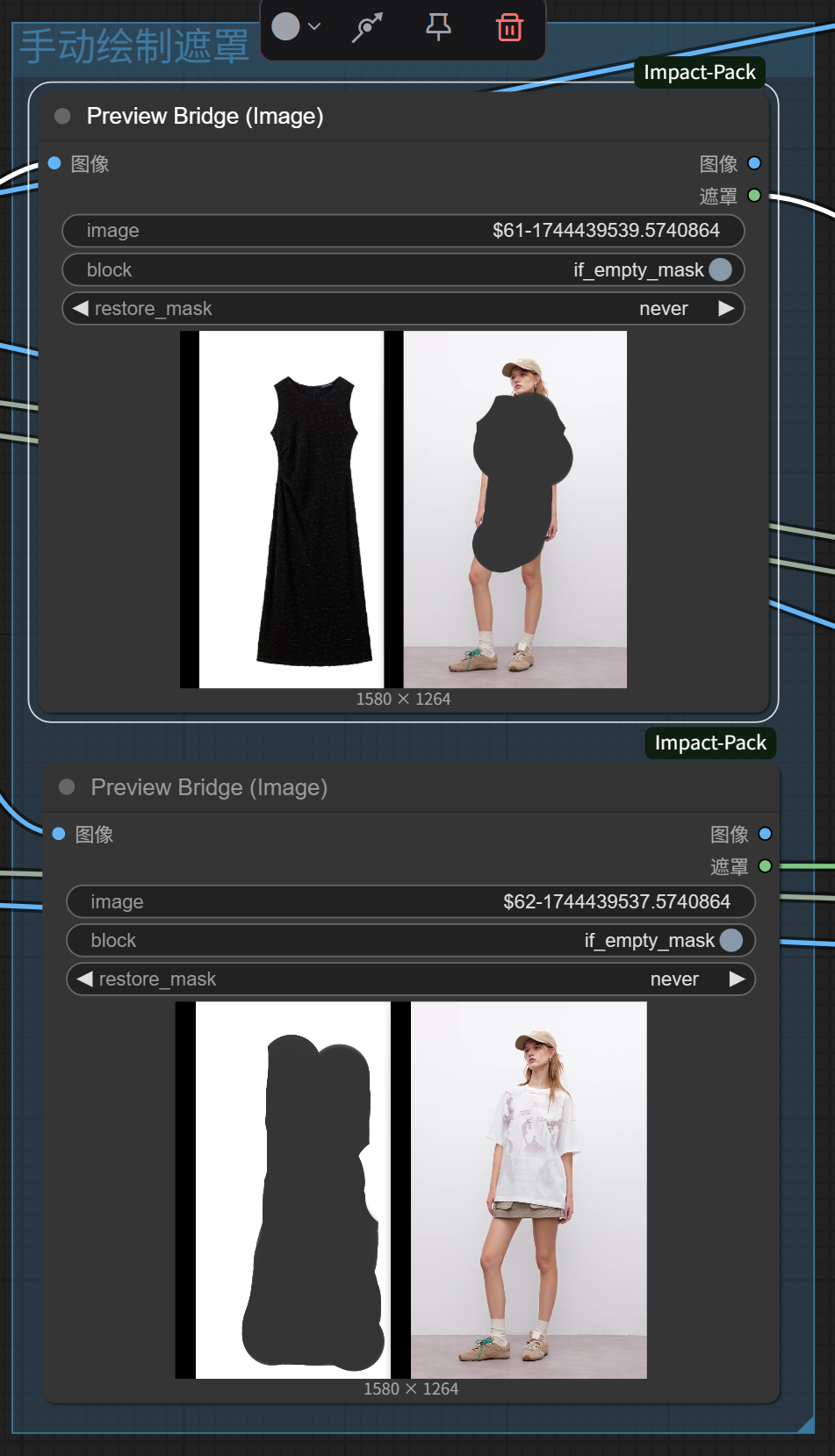Open second node's restore_mask never dropdown

click(x=673, y=979)
